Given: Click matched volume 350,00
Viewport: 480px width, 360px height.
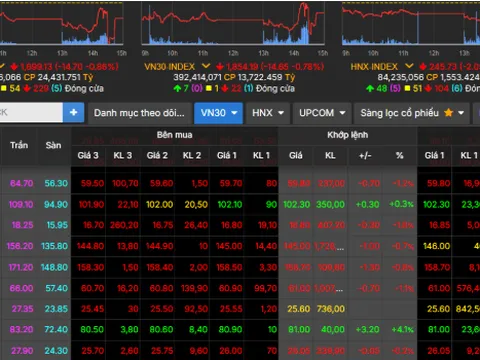Looking at the screenshot, I should pos(330,204).
